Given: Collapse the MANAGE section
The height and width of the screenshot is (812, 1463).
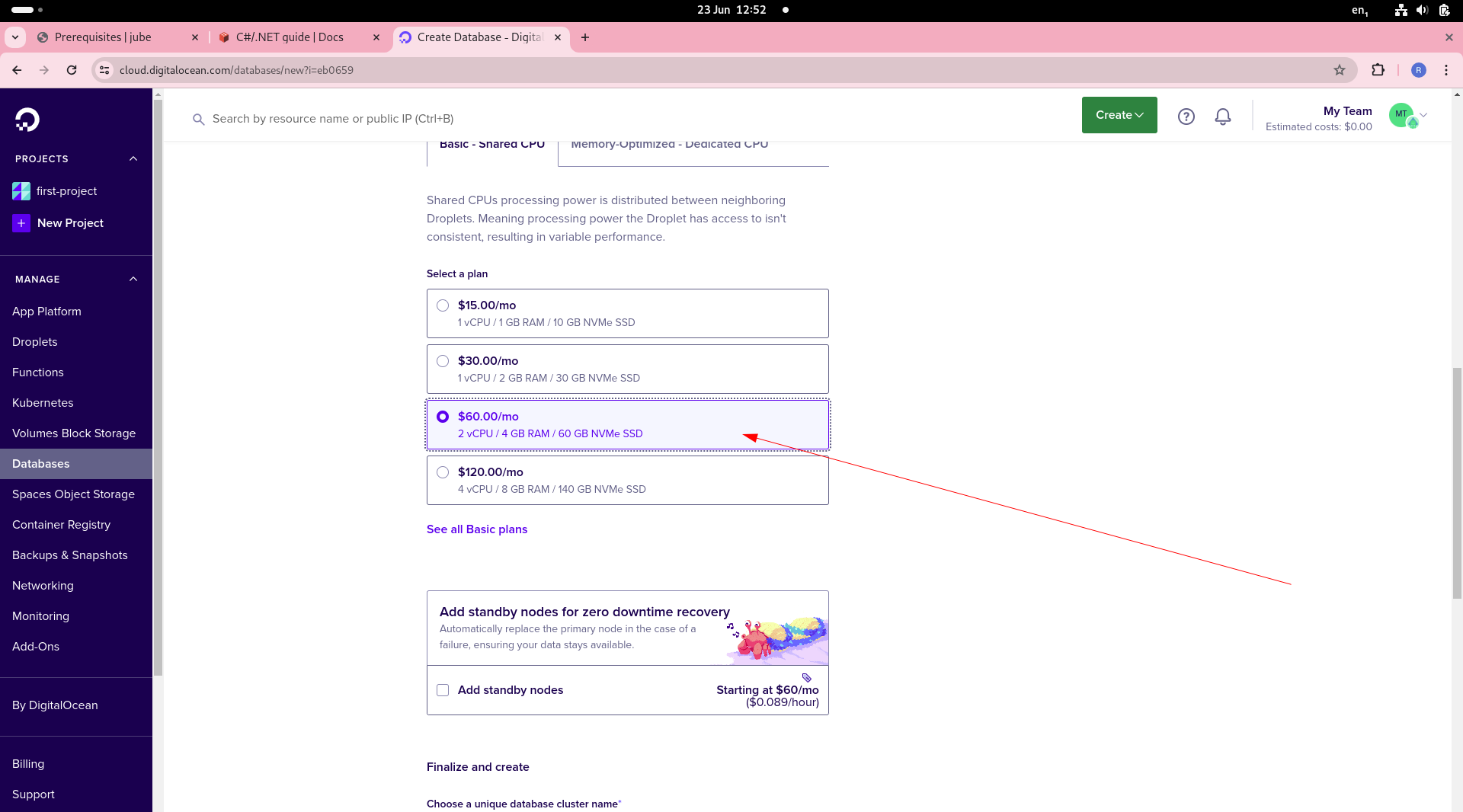Looking at the screenshot, I should point(133,280).
